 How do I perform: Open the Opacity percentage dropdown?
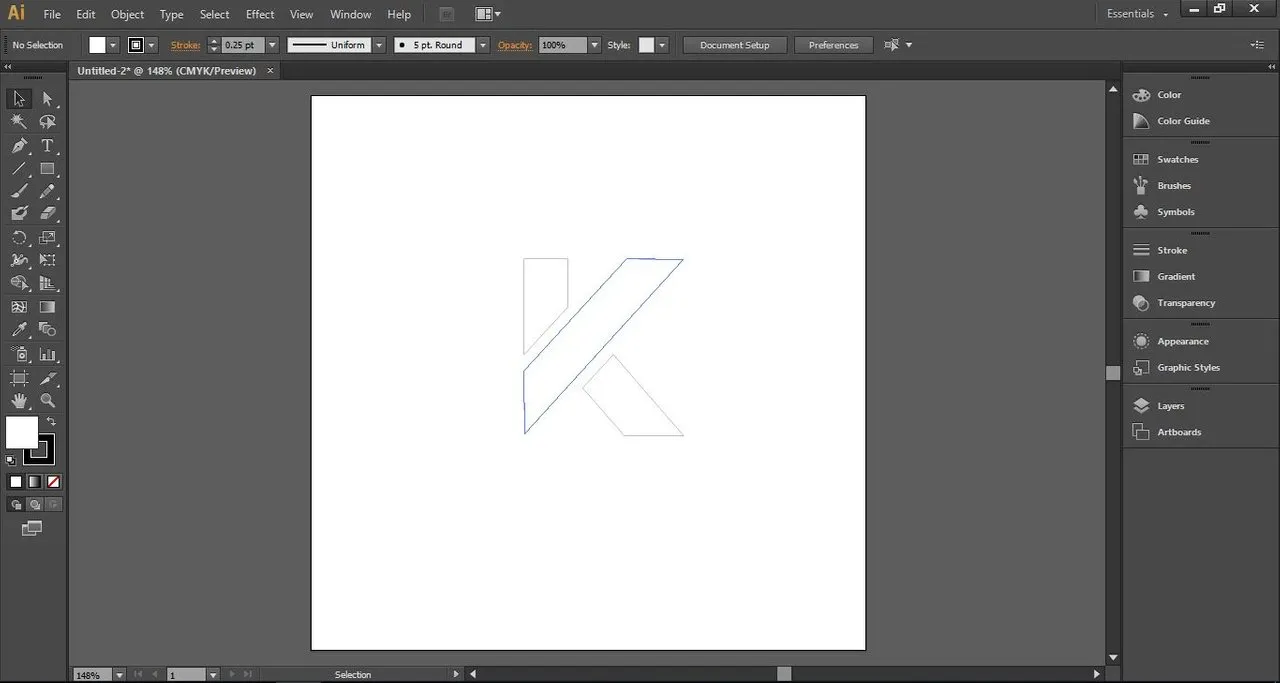point(594,45)
